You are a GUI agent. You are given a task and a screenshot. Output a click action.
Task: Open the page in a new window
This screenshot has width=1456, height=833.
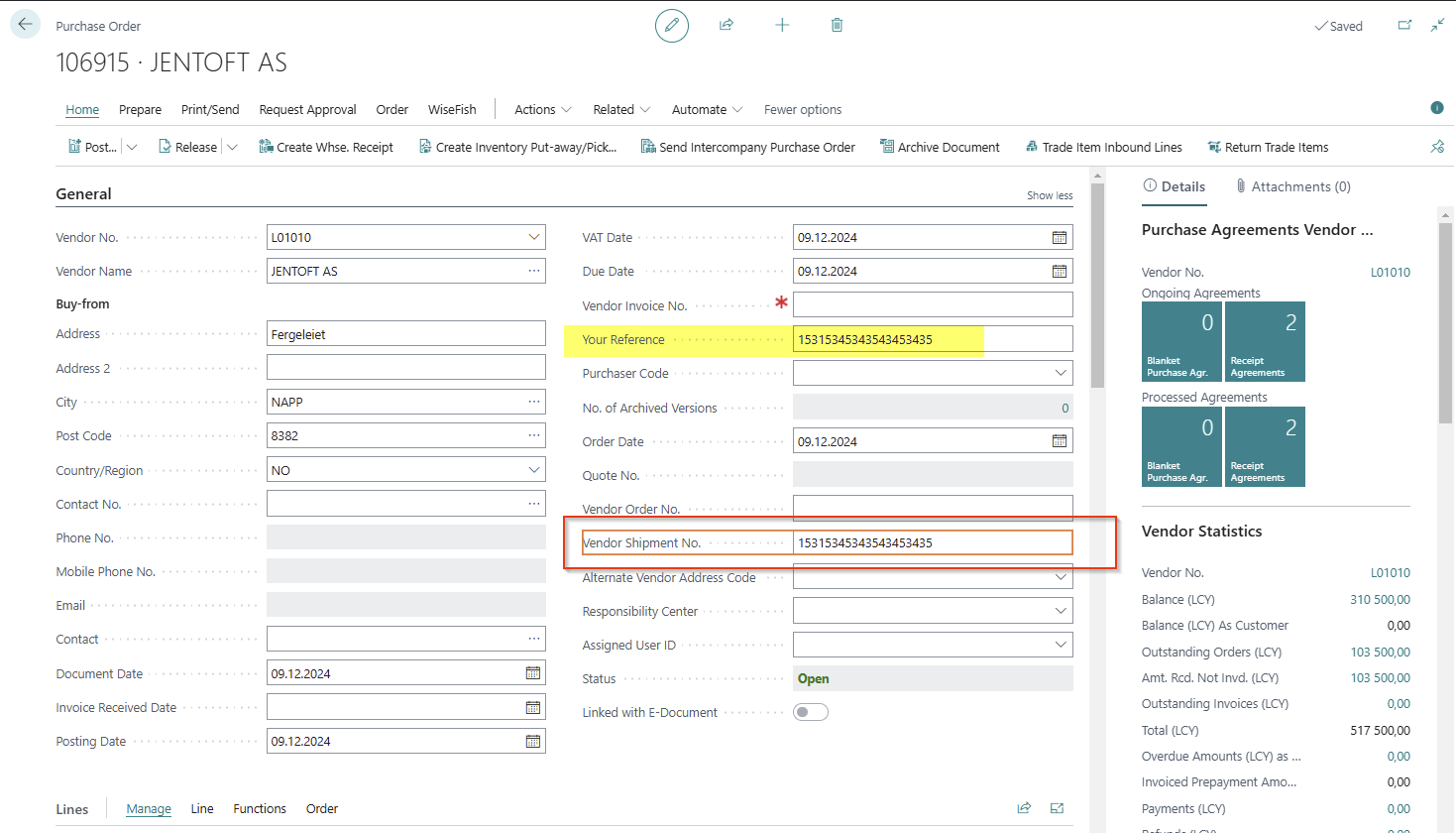(1404, 26)
